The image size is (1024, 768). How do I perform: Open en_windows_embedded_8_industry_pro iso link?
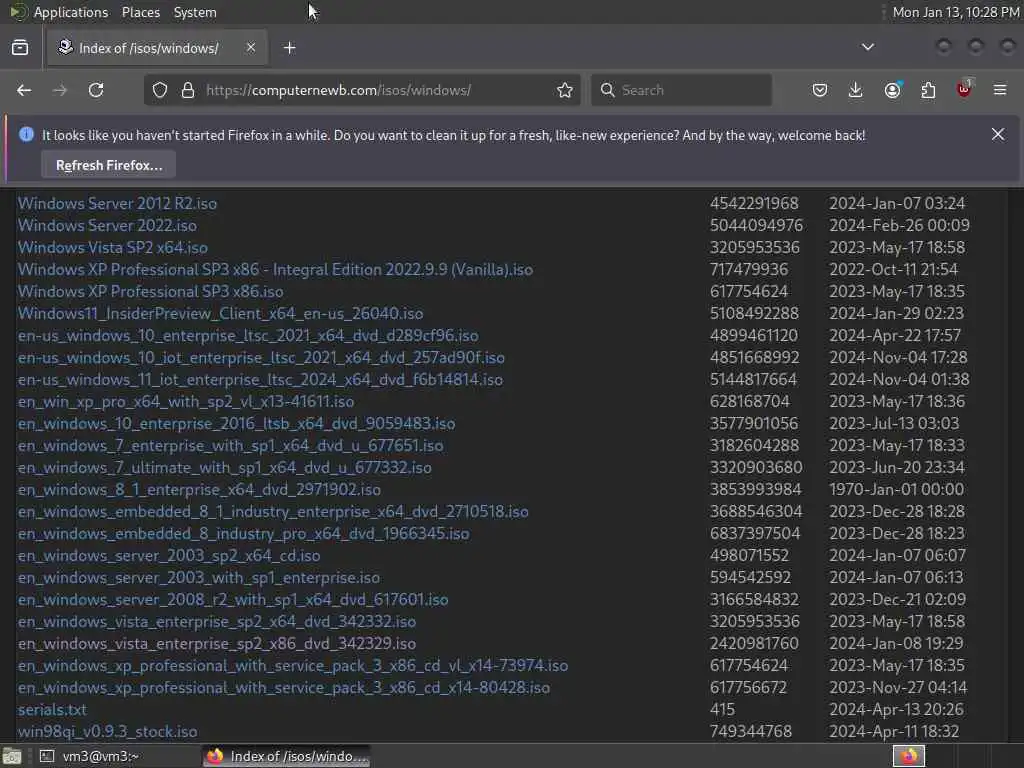pos(243,533)
